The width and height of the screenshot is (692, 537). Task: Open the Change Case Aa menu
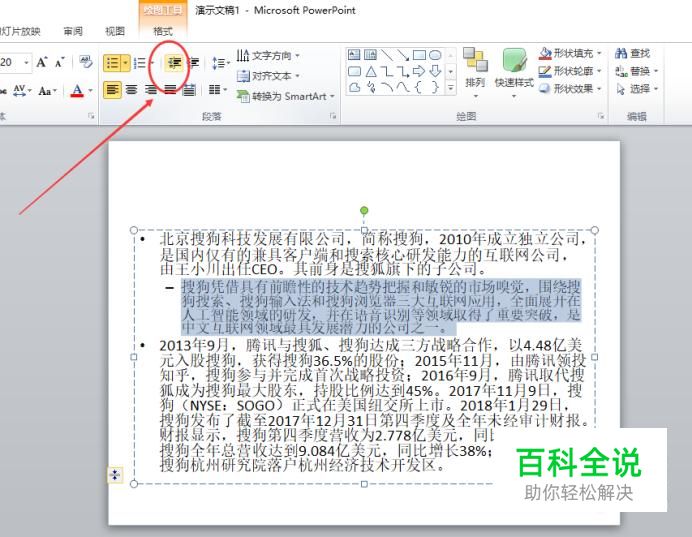pyautogui.click(x=48, y=91)
